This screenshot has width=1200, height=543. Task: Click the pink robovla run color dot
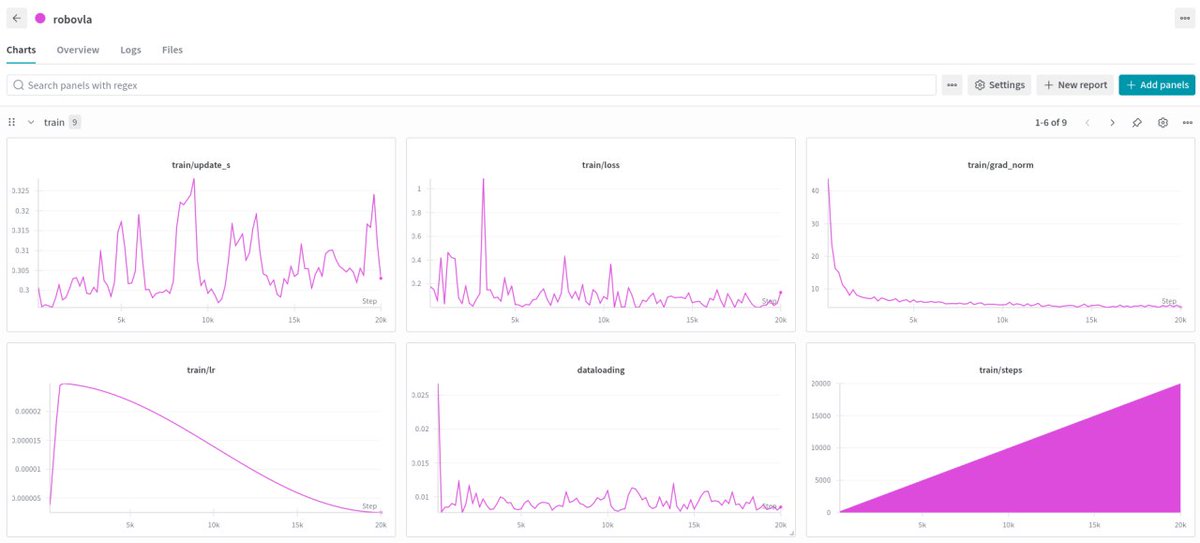tap(40, 18)
